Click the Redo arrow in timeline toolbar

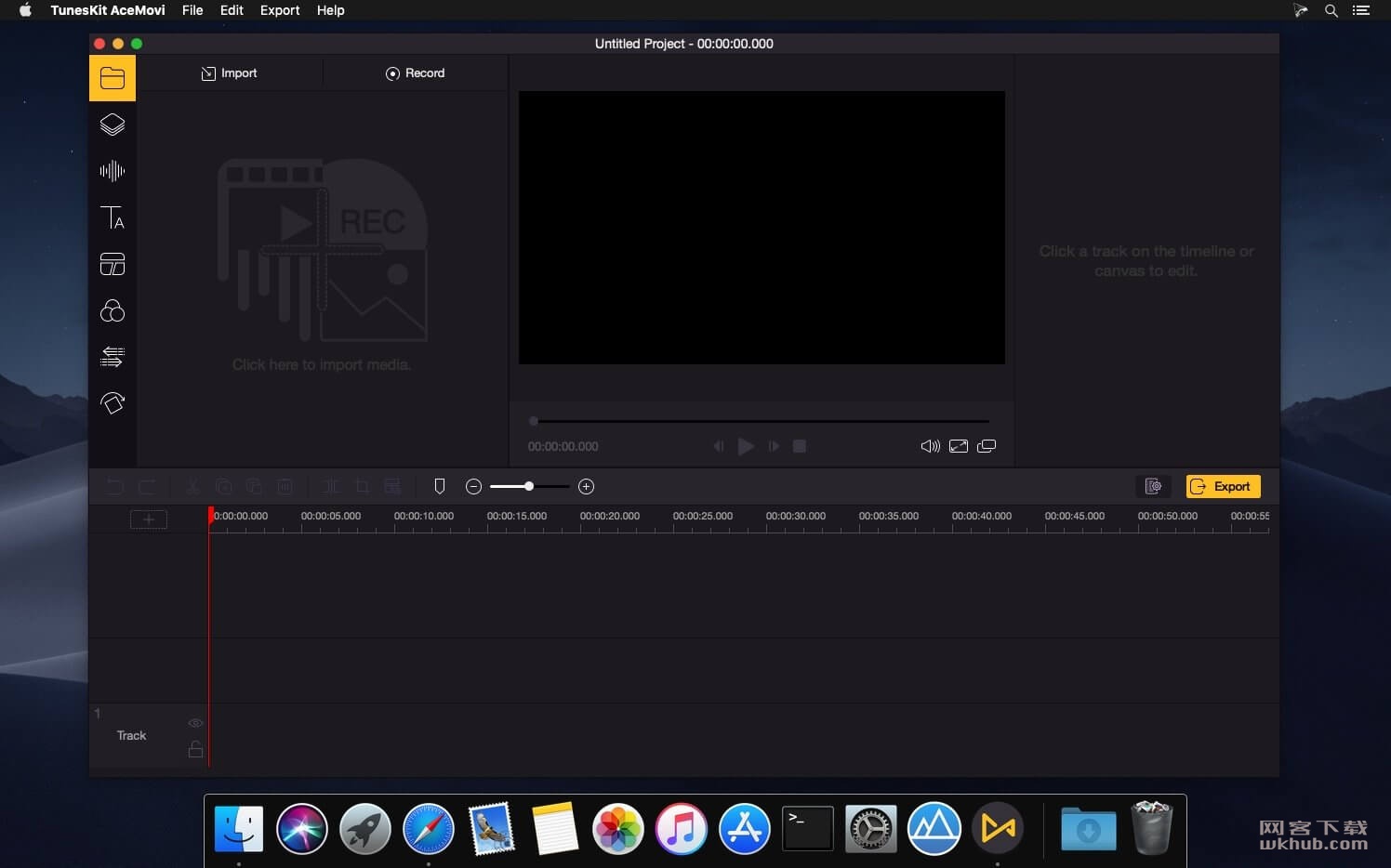coord(147,486)
